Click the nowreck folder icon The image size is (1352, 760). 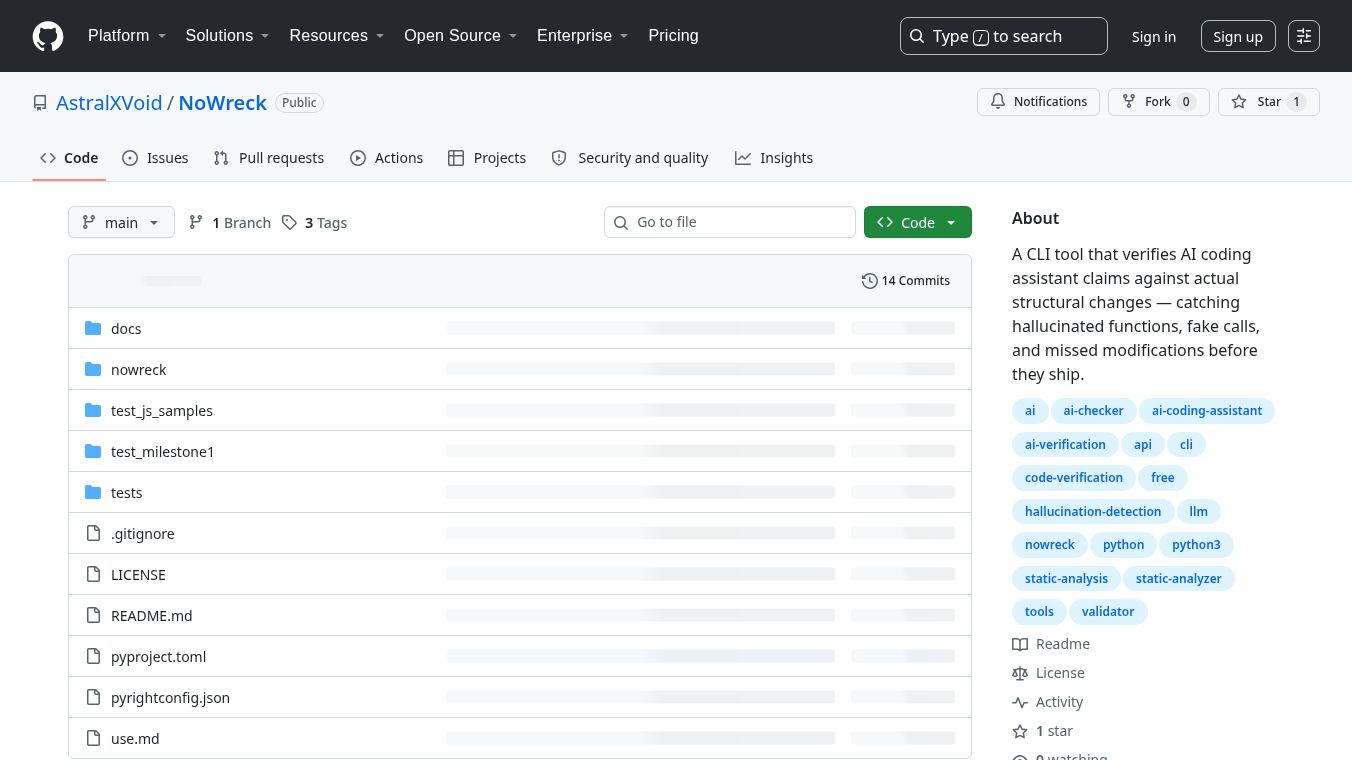pyautogui.click(x=94, y=369)
